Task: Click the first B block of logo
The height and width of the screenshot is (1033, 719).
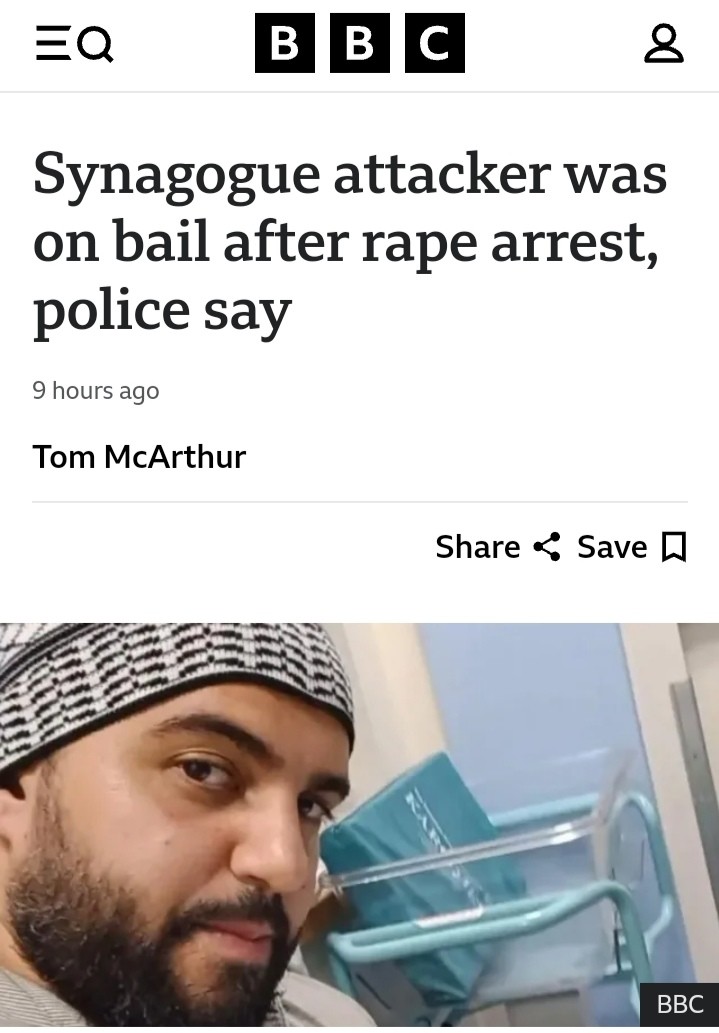Action: coord(285,43)
